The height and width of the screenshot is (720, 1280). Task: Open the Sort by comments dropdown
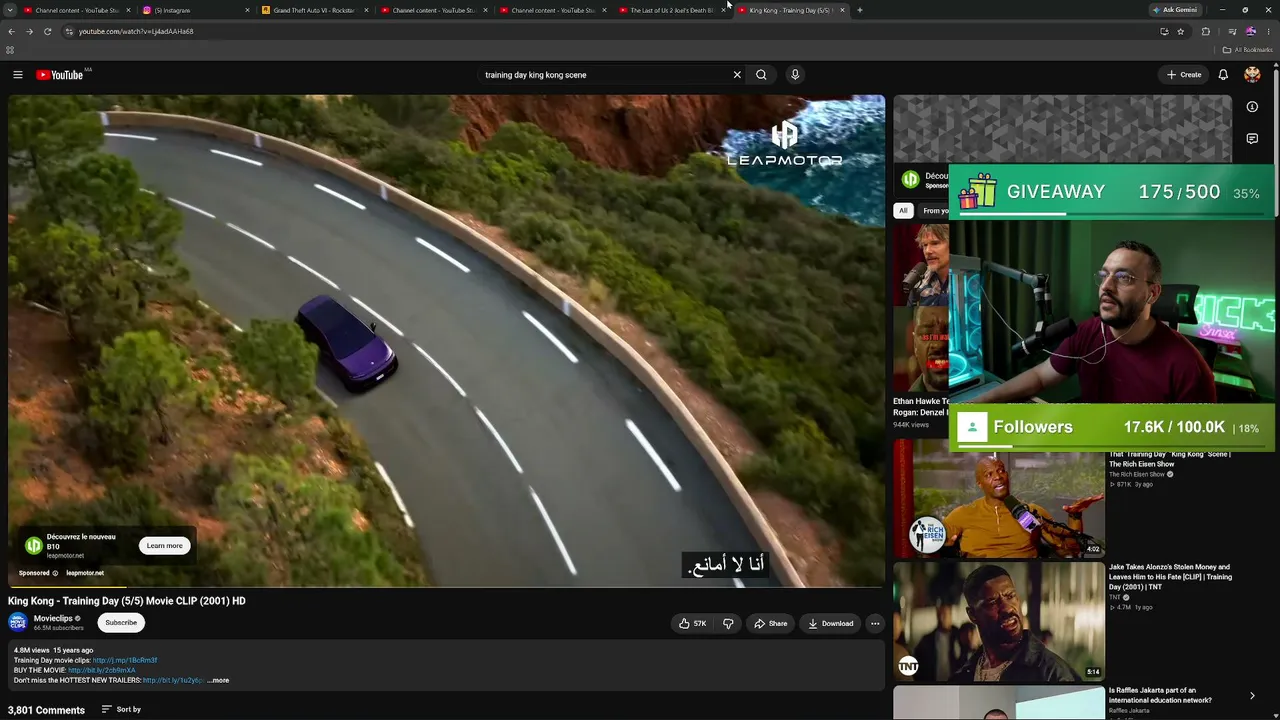(x=121, y=709)
